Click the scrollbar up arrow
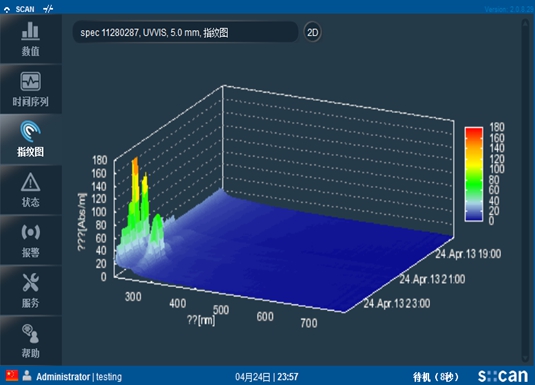This screenshot has width=535, height=385. click(x=525, y=23)
